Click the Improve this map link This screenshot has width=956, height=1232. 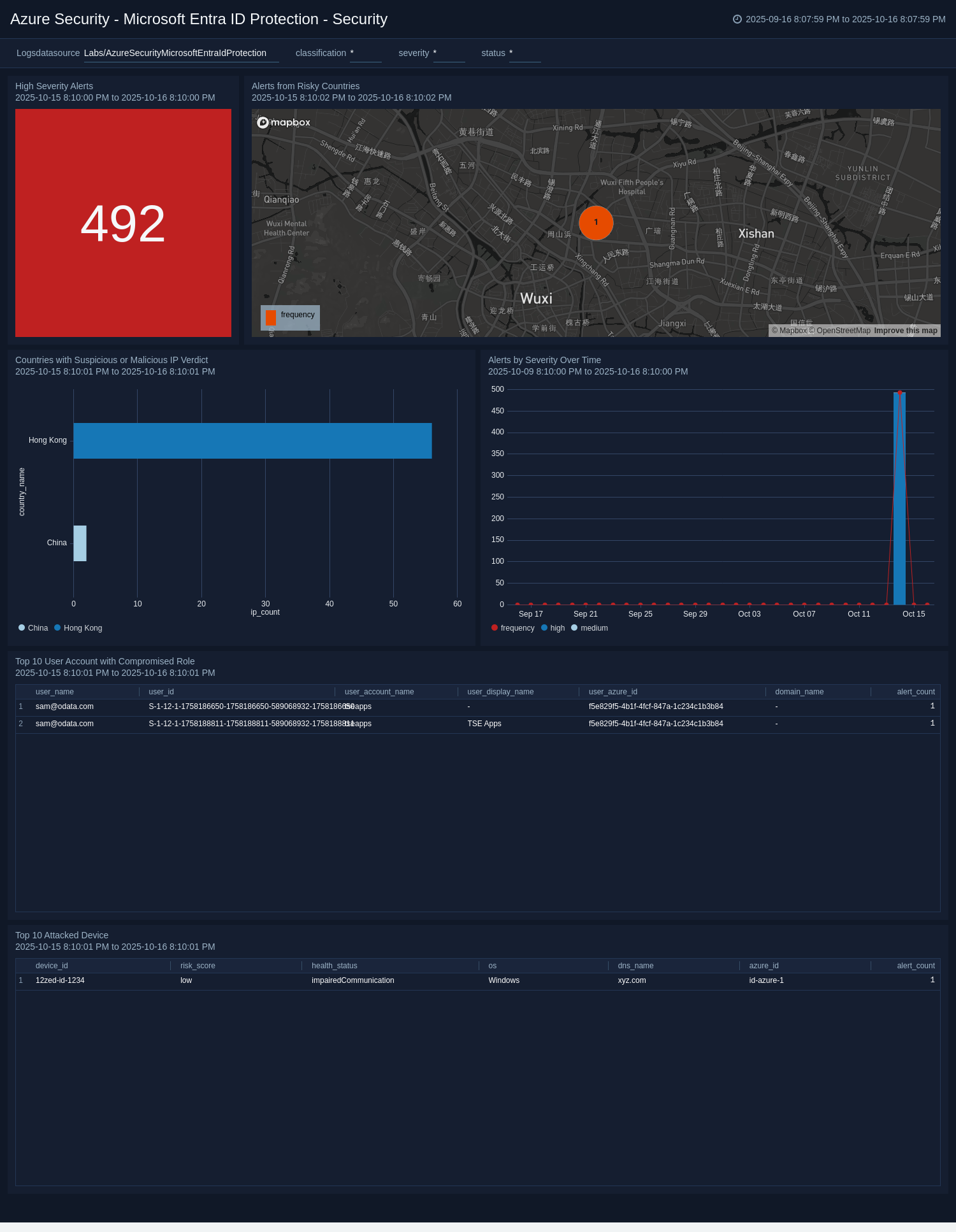(906, 331)
